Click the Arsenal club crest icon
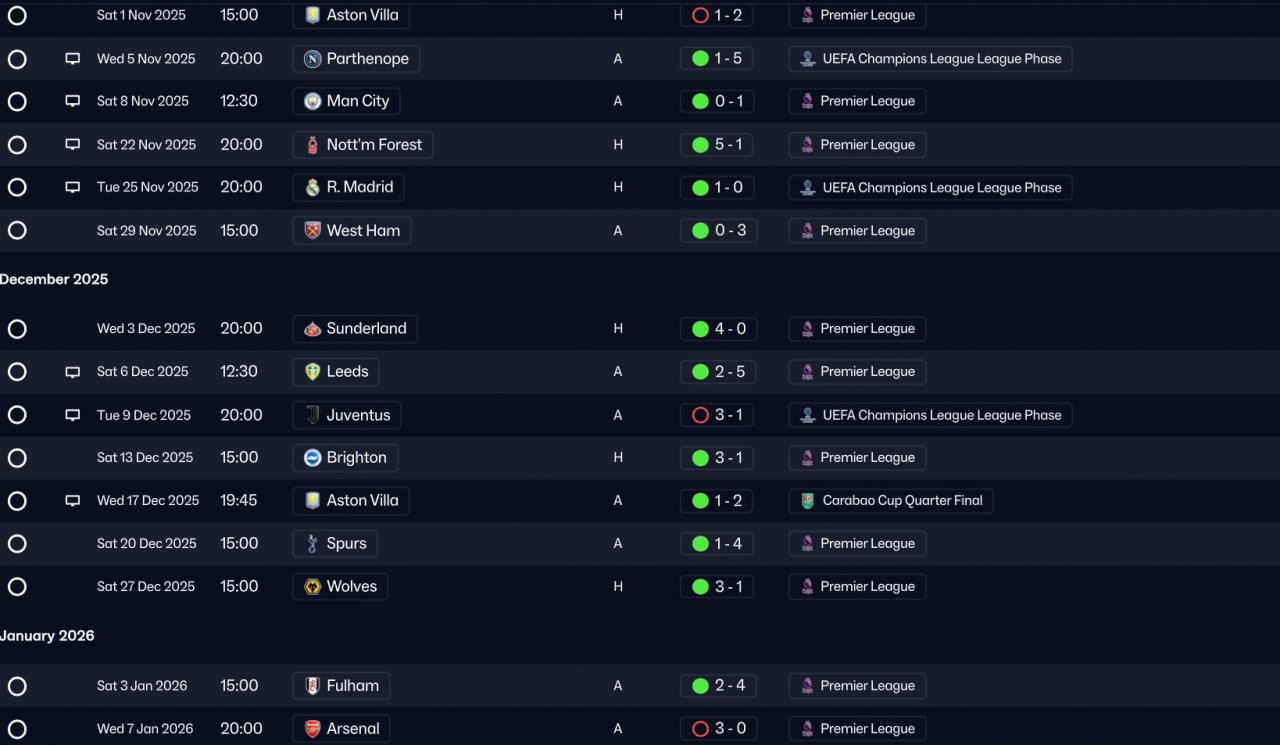Screen dimensions: 1280x745 (312, 729)
